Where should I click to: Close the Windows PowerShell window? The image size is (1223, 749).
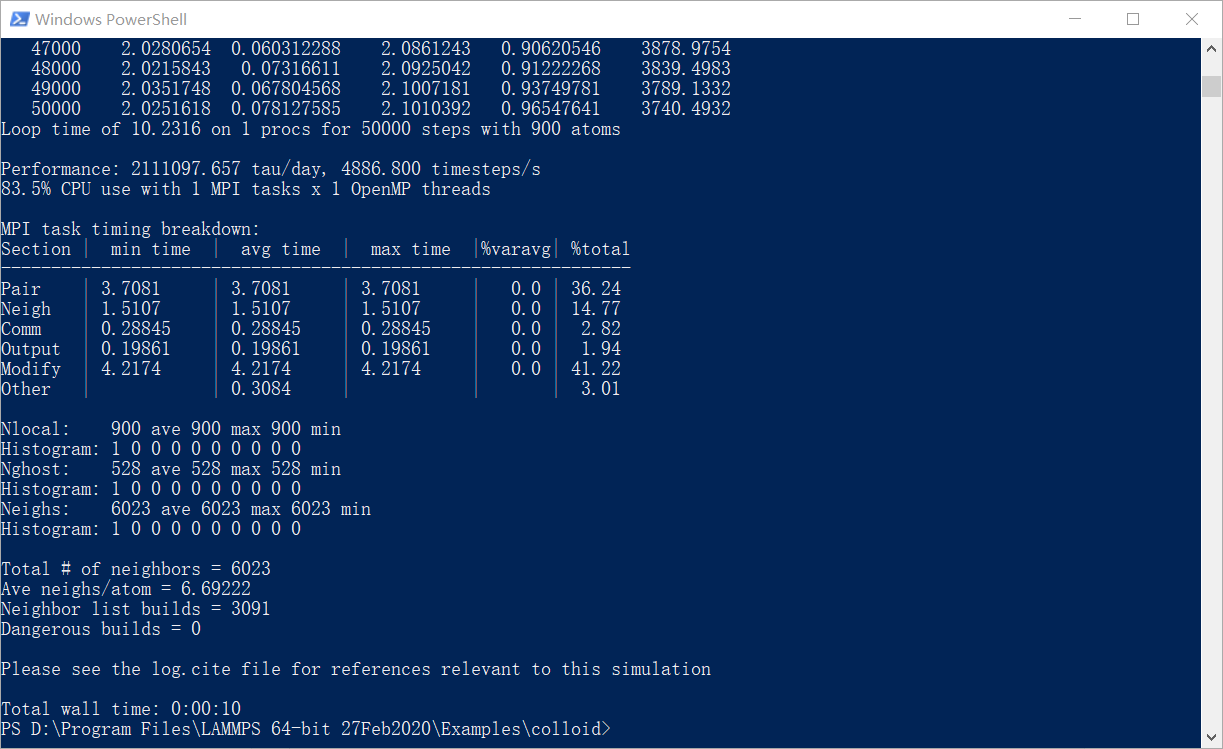click(x=1191, y=19)
